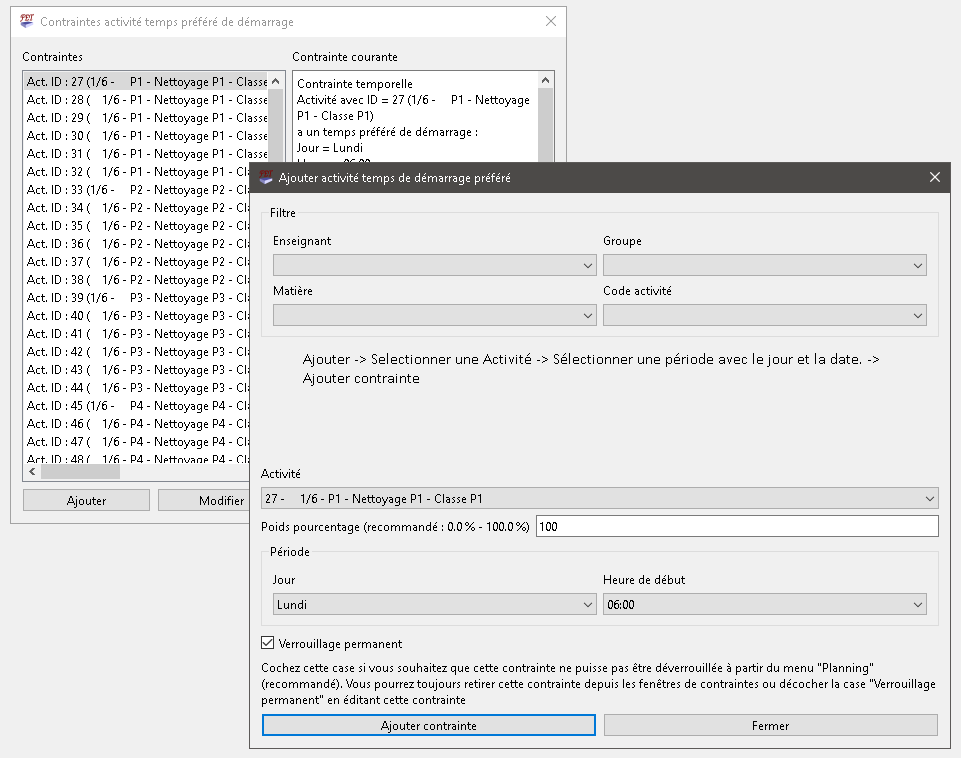Open the Enseignant filter dropdown
The image size is (961, 758).
434,266
